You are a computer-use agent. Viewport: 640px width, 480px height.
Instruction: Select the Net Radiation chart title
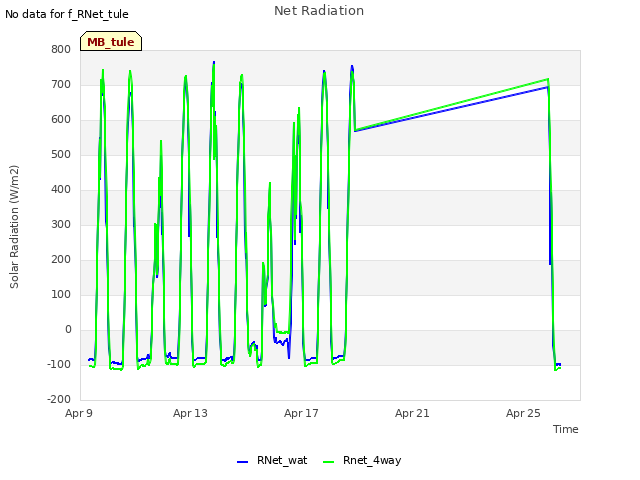coord(319,11)
